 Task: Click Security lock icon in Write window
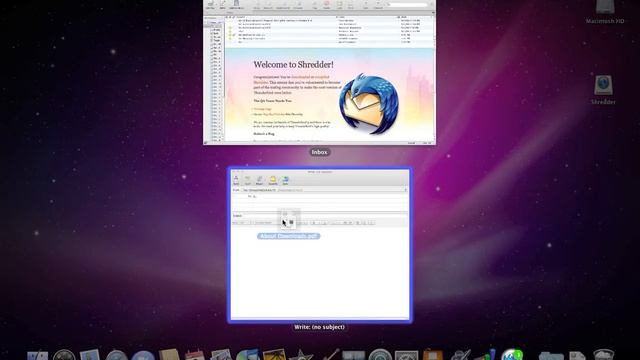pos(273,180)
